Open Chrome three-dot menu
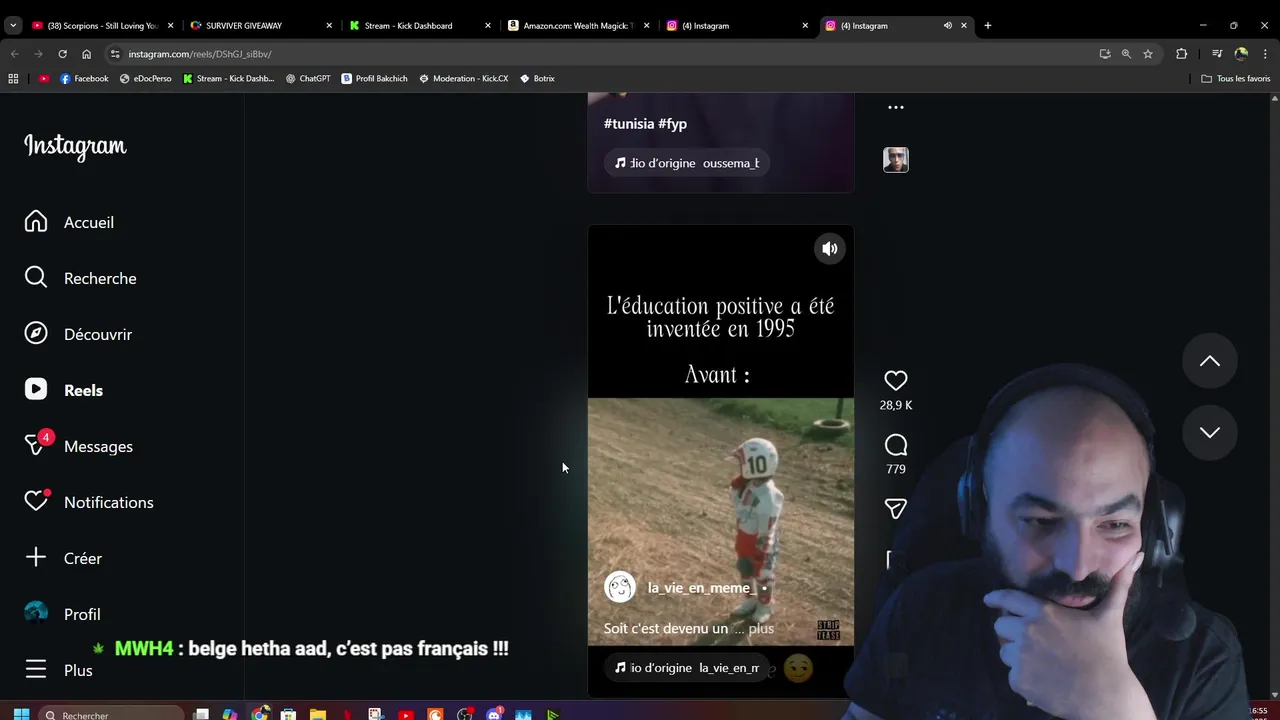 tap(1265, 54)
